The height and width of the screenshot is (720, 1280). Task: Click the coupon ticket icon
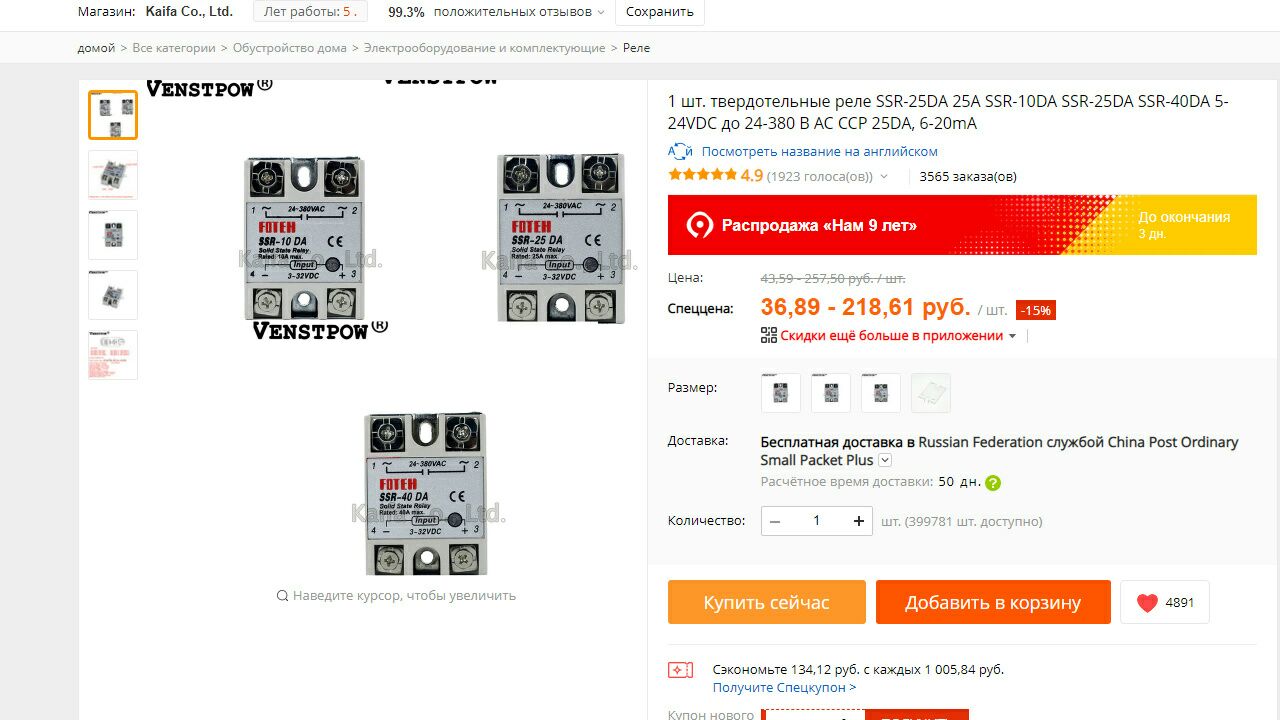pyautogui.click(x=680, y=670)
